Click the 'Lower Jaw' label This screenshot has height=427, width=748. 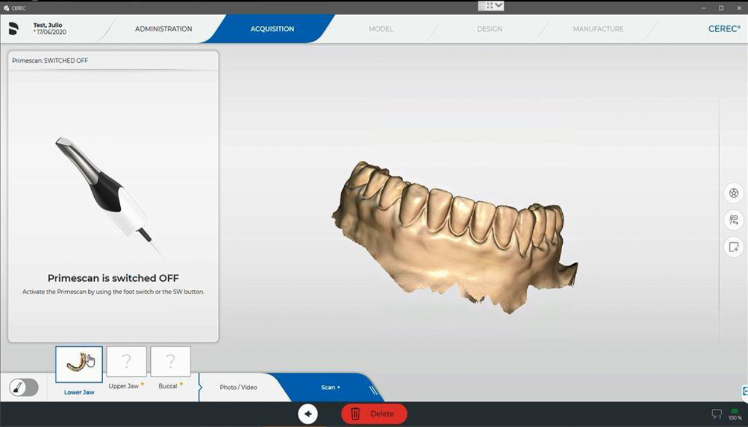pos(79,392)
